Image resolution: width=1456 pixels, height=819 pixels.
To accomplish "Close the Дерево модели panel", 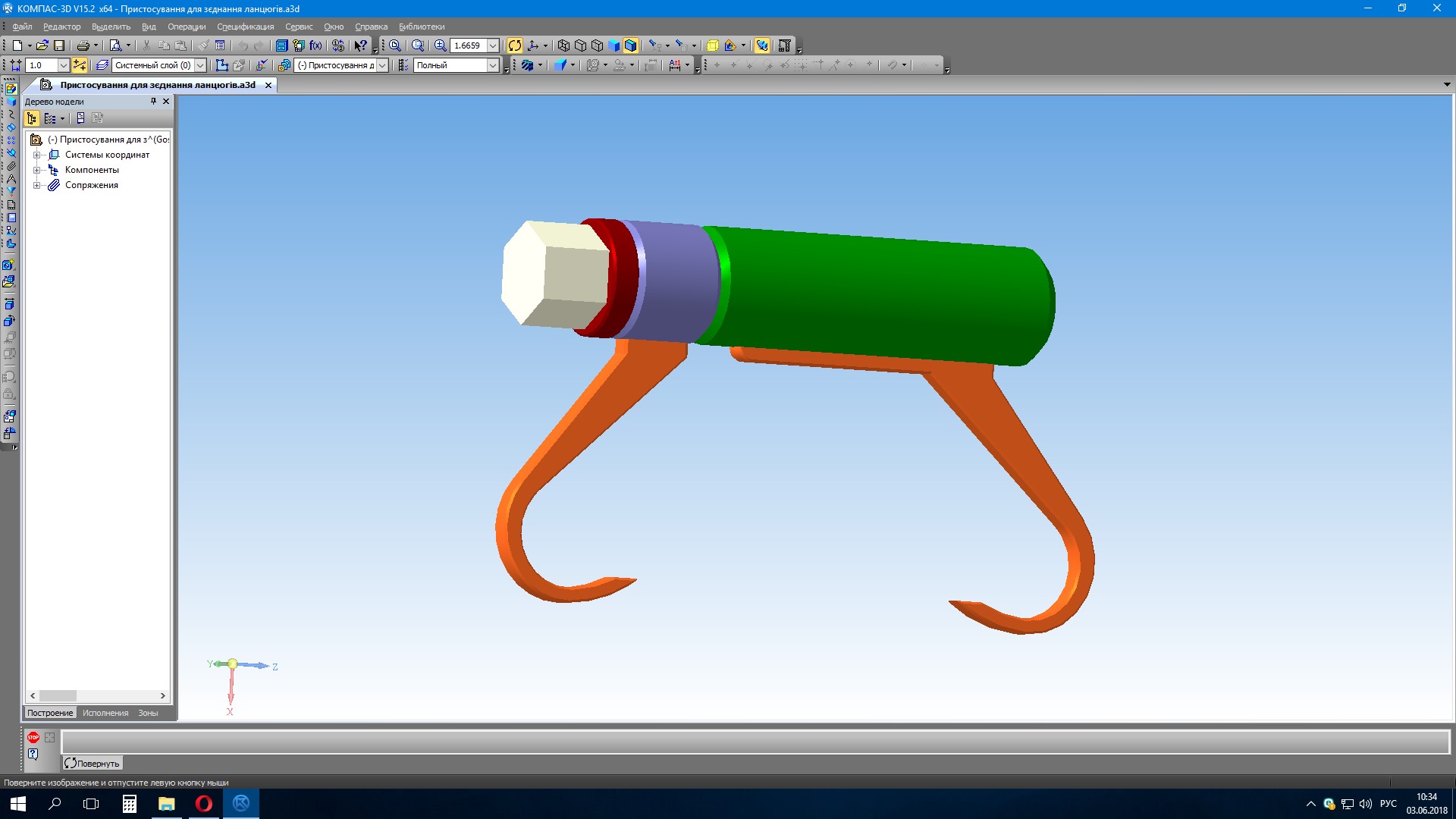I will pyautogui.click(x=166, y=102).
